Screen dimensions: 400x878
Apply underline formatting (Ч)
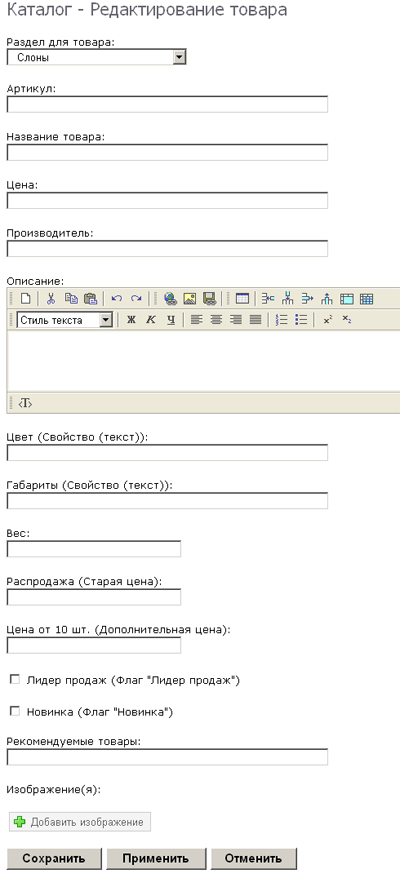171,320
